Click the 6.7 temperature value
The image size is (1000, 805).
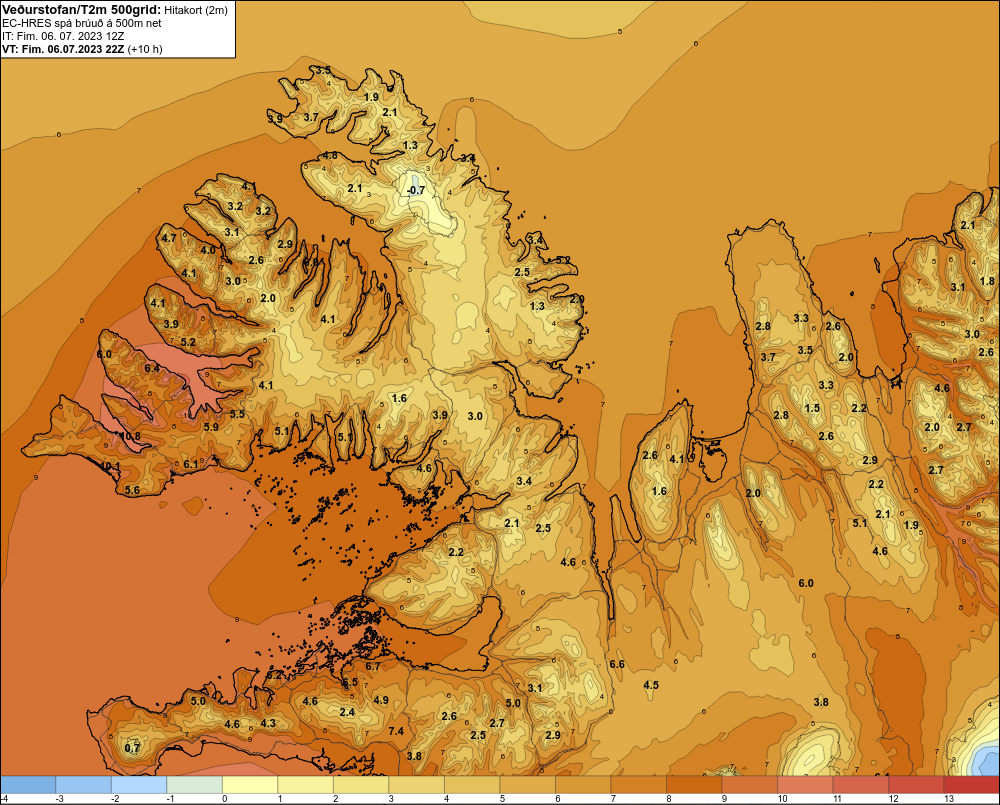pos(372,666)
